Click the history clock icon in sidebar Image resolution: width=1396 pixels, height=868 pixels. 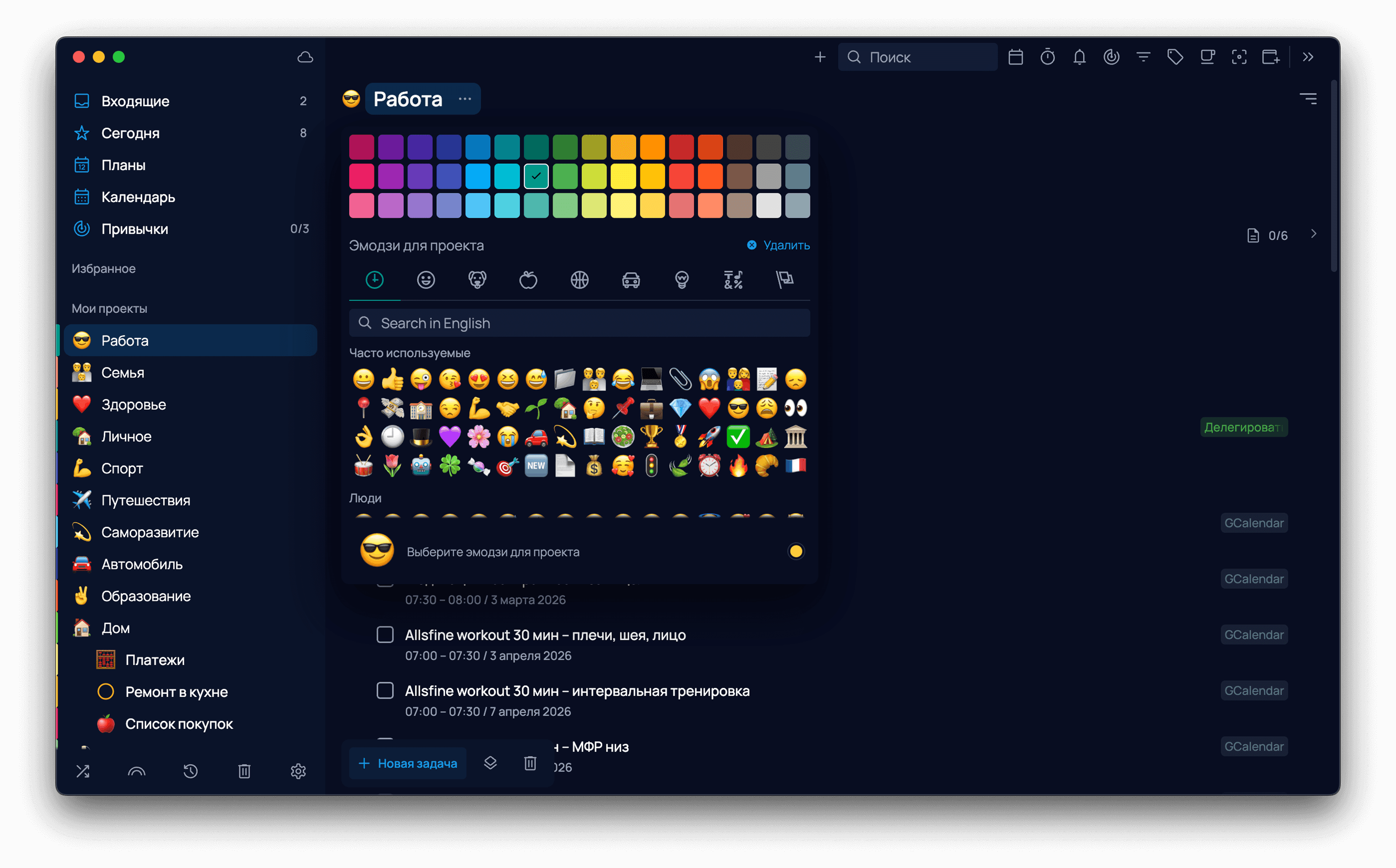pyautogui.click(x=191, y=771)
